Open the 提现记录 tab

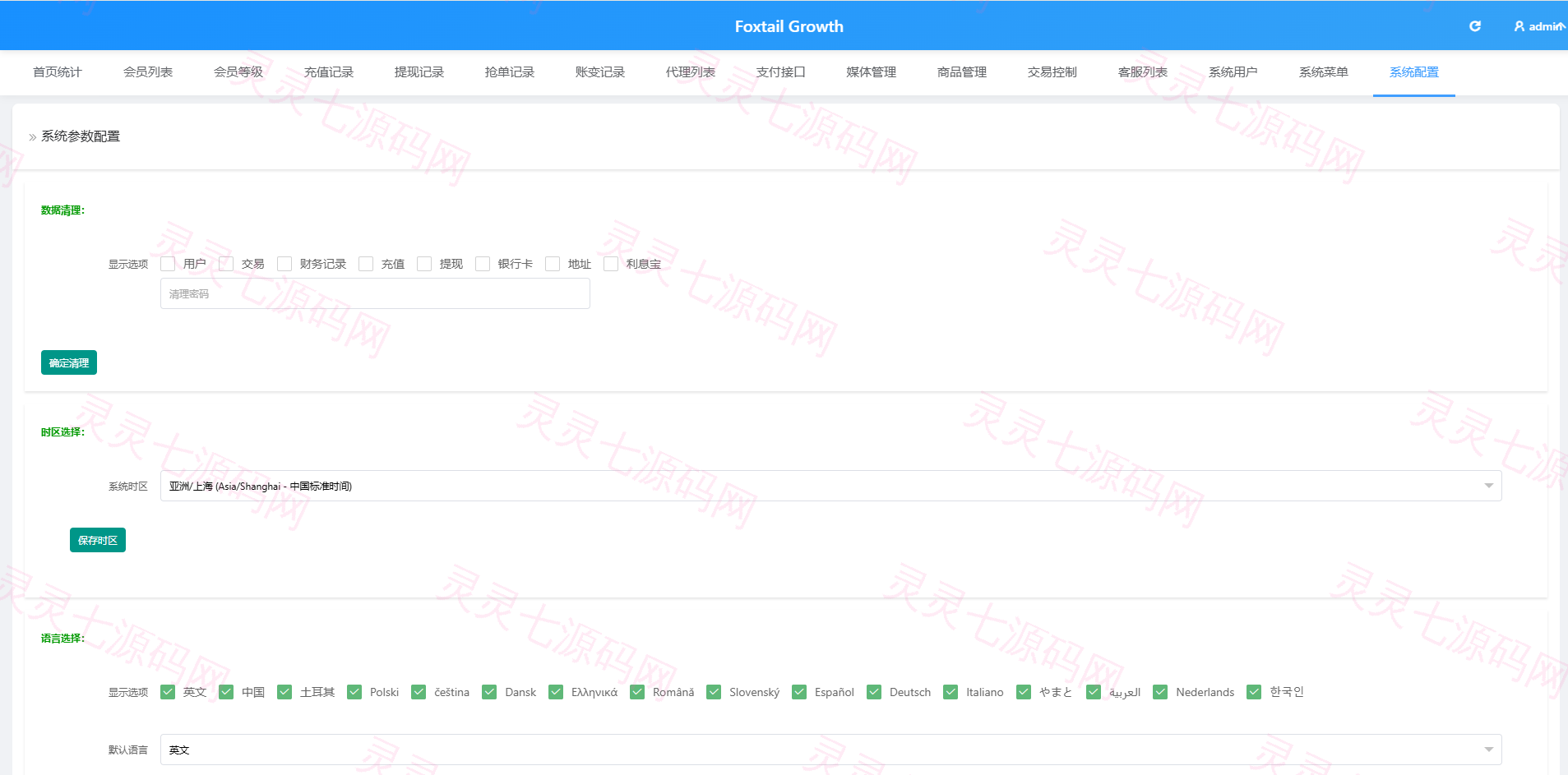(x=419, y=72)
